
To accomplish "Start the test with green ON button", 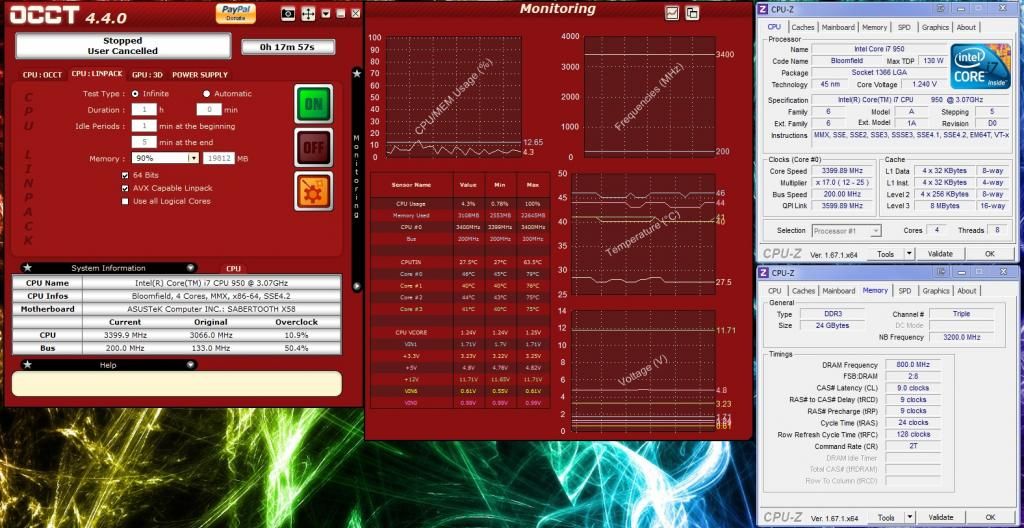I will pos(313,103).
